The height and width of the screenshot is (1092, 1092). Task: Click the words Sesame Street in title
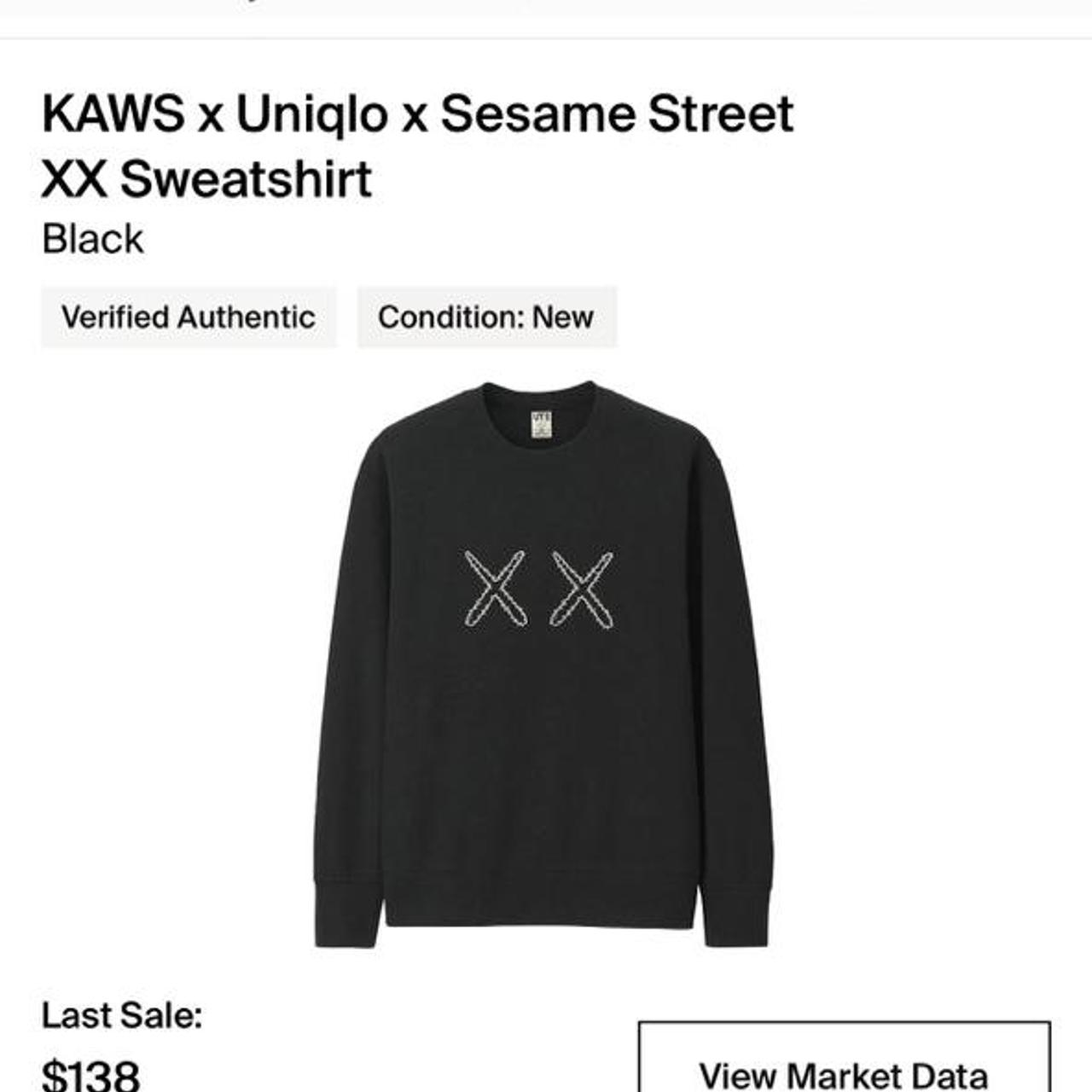click(x=617, y=113)
